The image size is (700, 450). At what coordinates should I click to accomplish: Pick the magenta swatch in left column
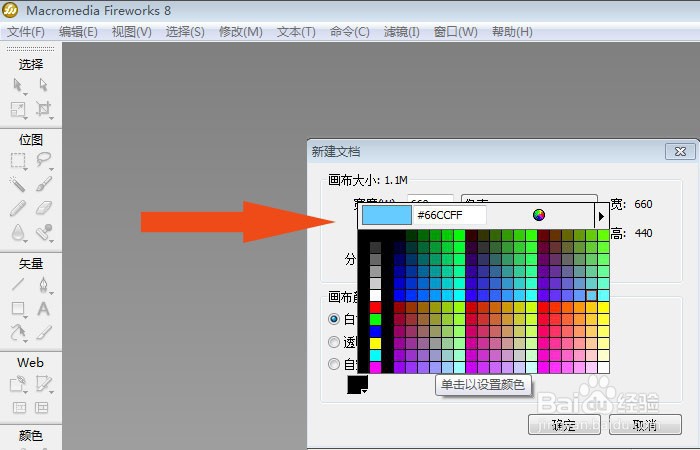pos(375,367)
